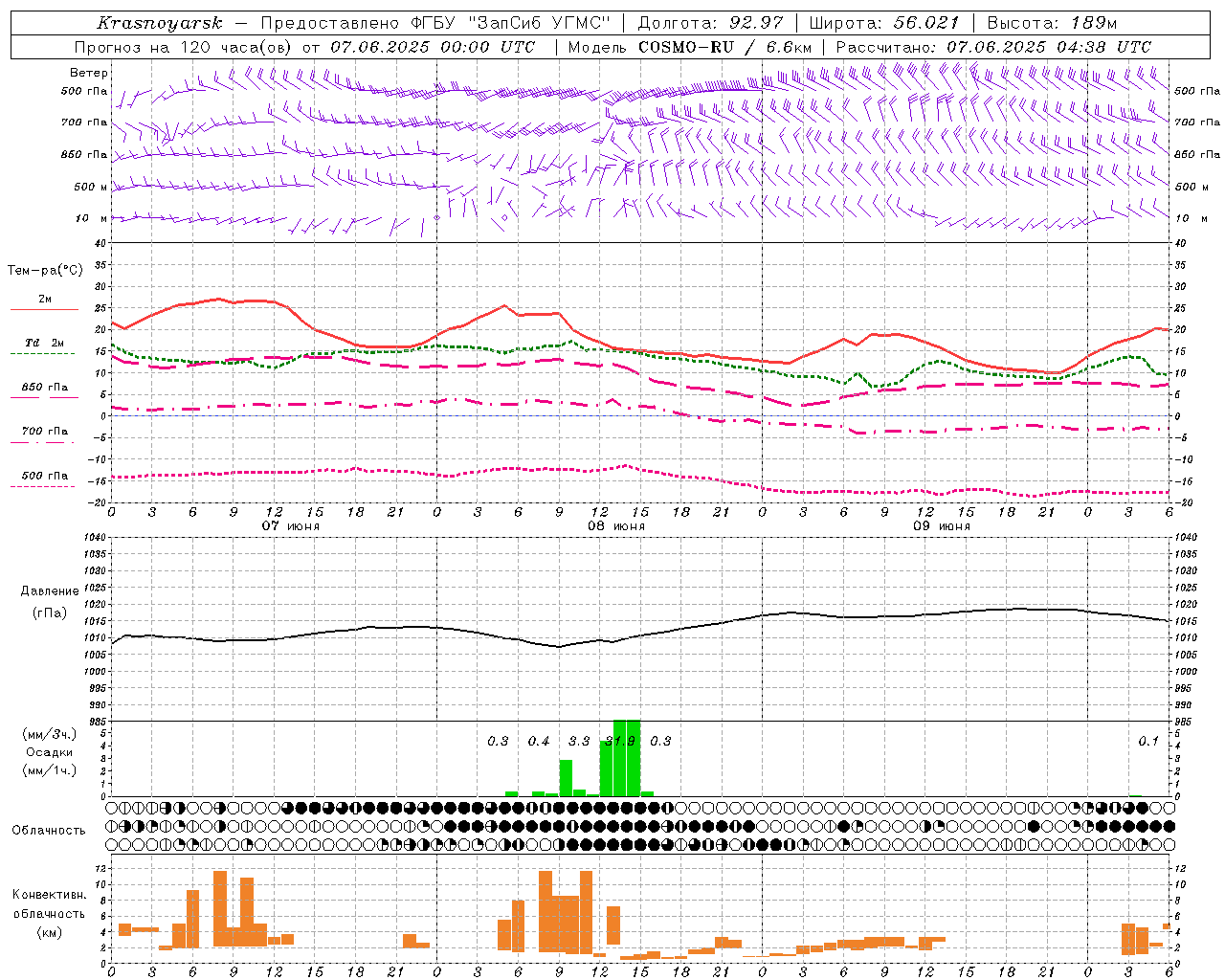Click the '(гПа)' pressure unit label
Image resolution: width=1225 pixels, height=980 pixels.
click(50, 613)
